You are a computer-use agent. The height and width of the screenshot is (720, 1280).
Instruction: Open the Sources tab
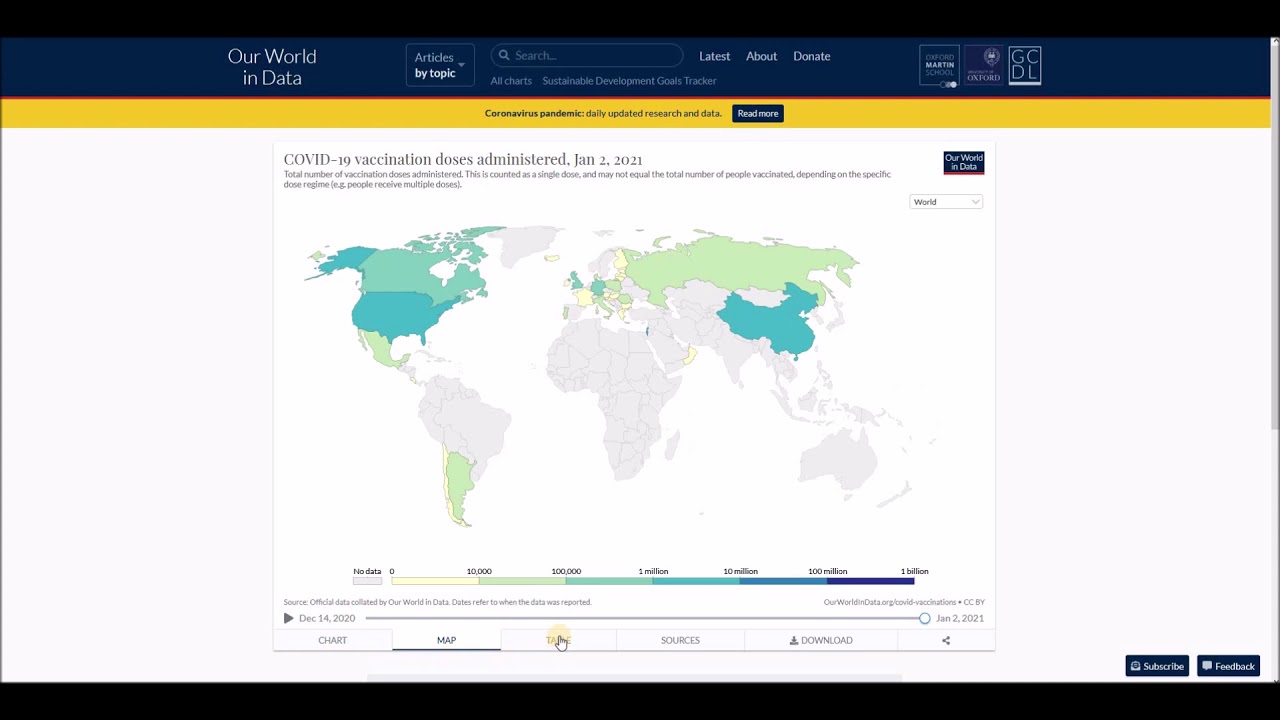coord(680,640)
